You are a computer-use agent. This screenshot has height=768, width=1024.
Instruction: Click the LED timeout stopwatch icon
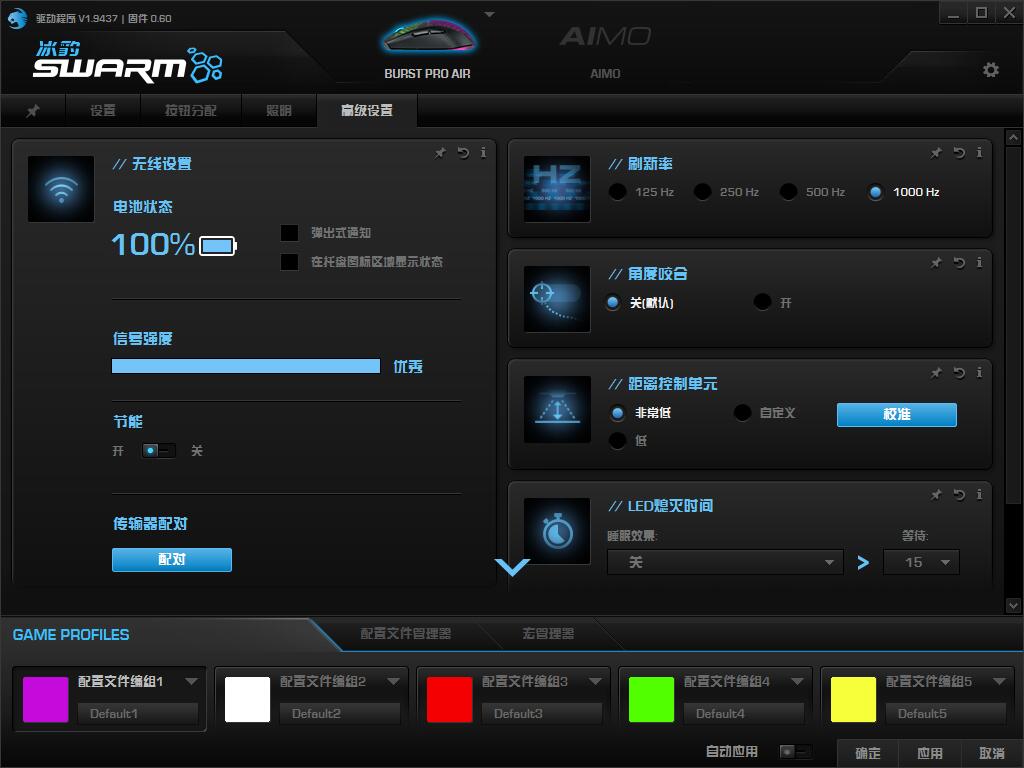[x=556, y=530]
